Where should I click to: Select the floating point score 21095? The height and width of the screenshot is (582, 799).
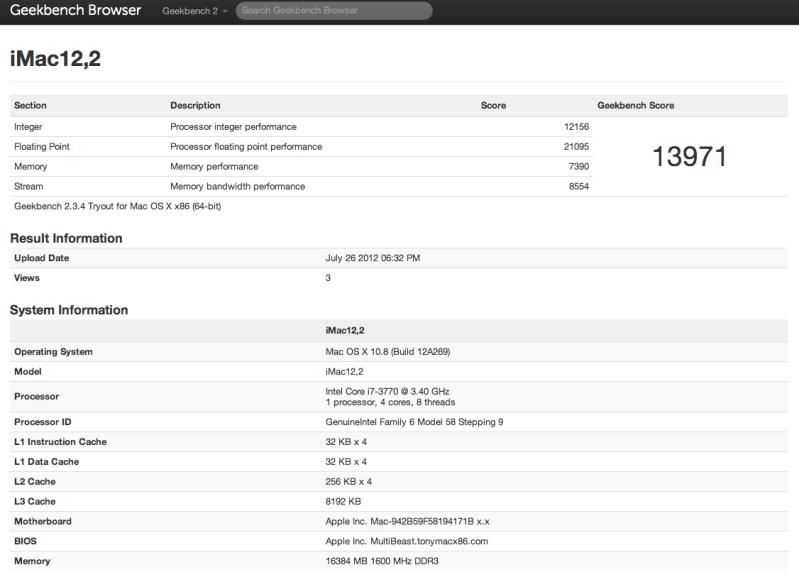[x=576, y=147]
